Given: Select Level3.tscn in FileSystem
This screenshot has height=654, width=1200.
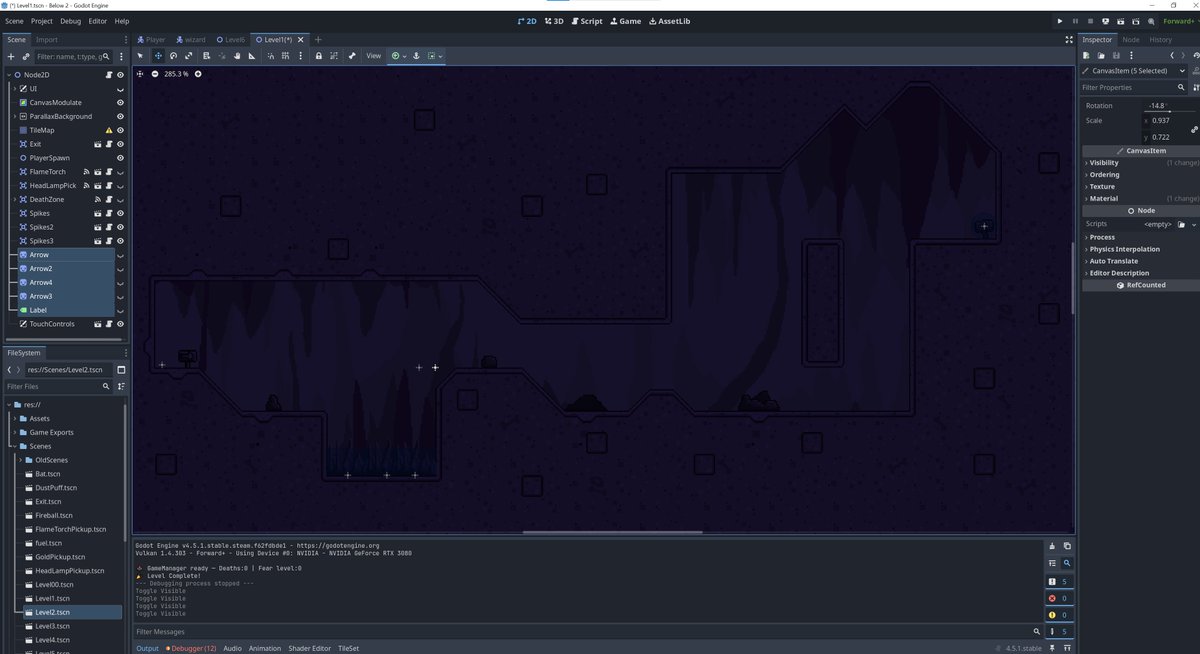Looking at the screenshot, I should (52, 626).
